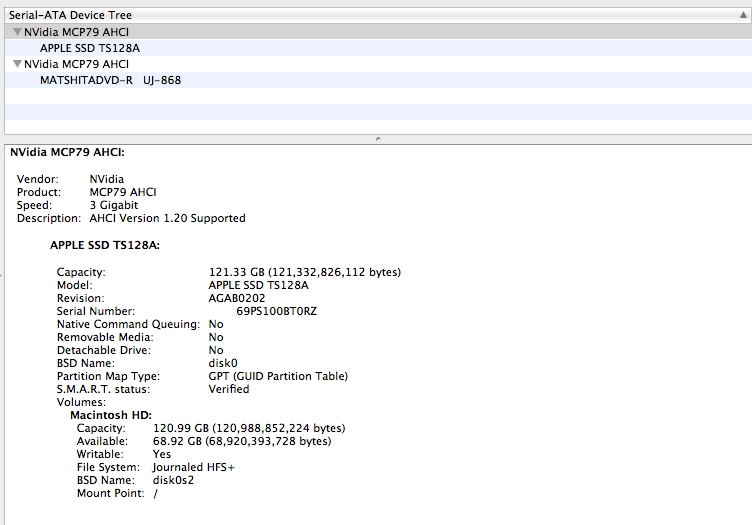Viewport: 752px width, 525px height.
Task: Click serial number 69PS100BT0RZ
Action: [277, 311]
